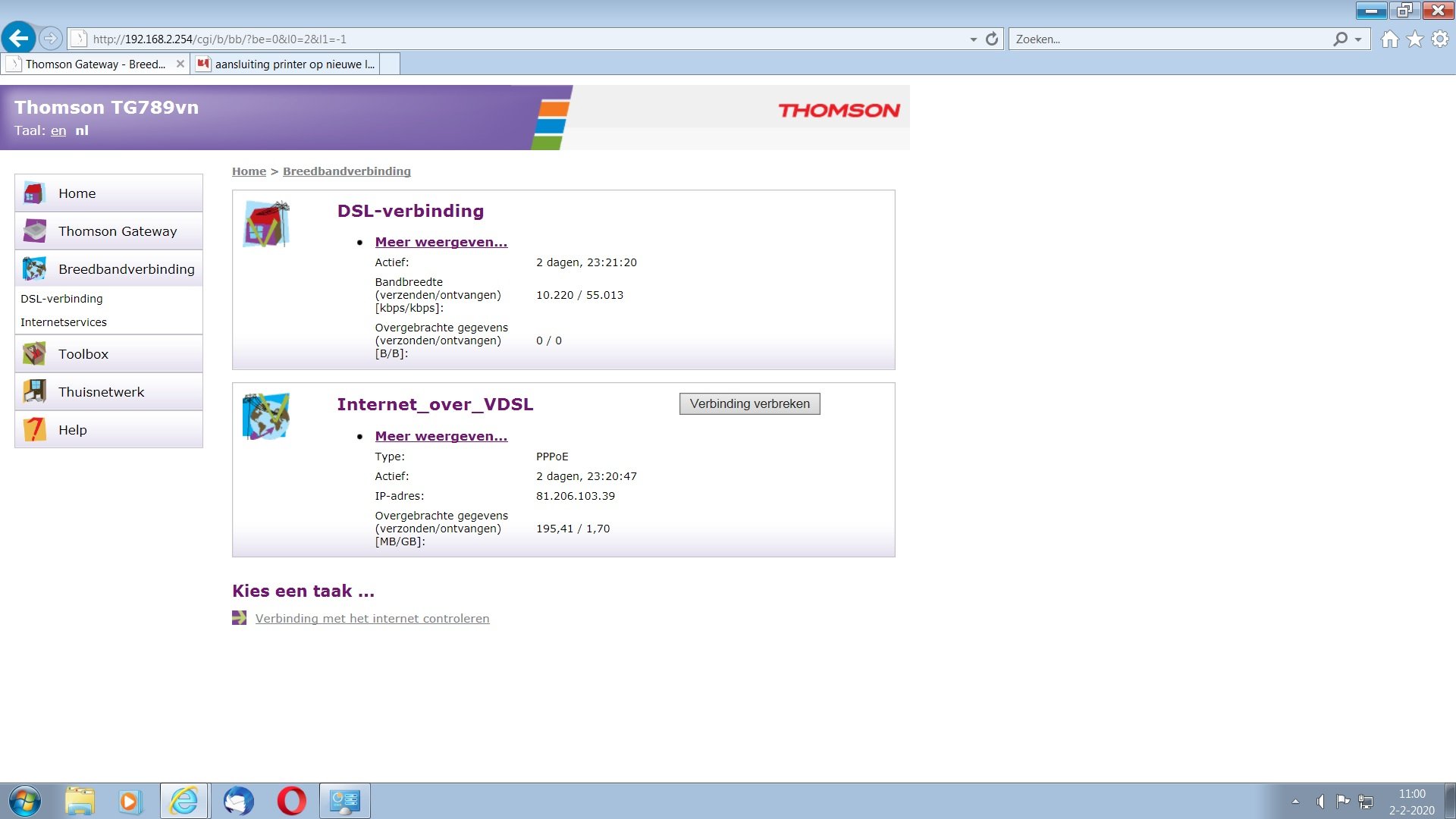This screenshot has height=819, width=1456.
Task: Expand the search provider dropdown arrow
Action: [1358, 39]
